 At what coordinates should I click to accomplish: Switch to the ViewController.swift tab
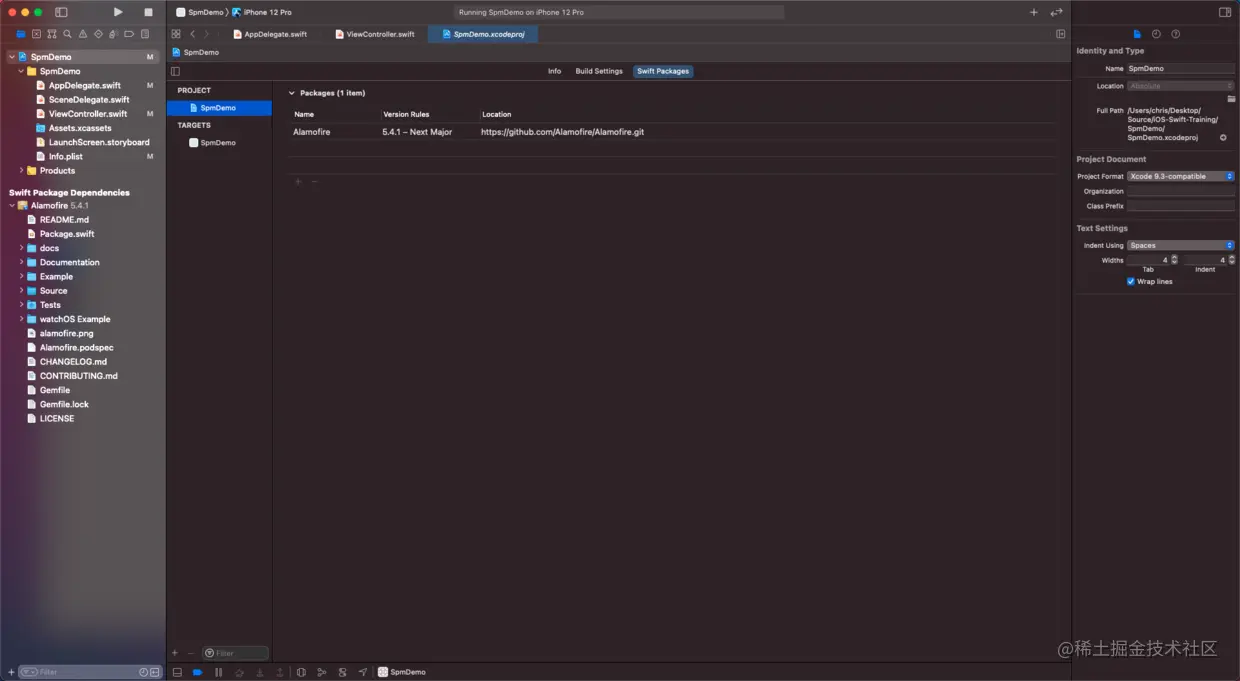point(375,34)
